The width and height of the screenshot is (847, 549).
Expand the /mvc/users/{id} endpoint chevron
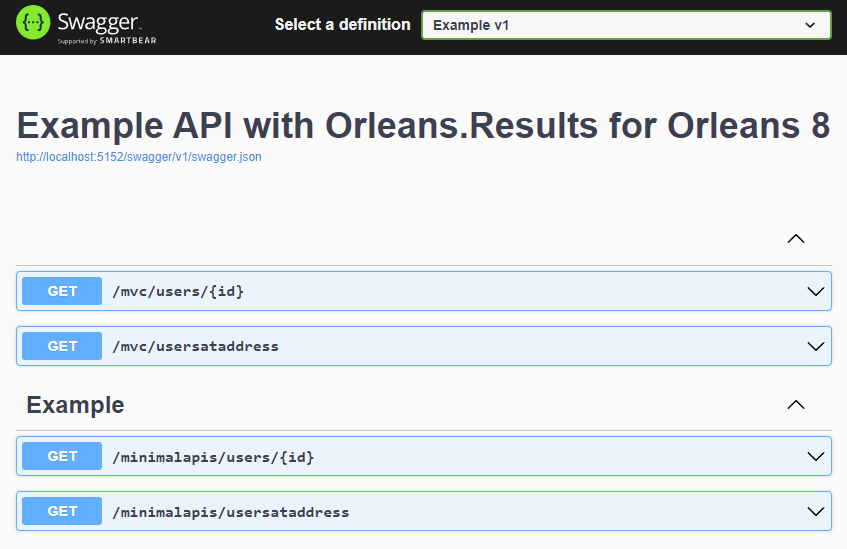(815, 291)
